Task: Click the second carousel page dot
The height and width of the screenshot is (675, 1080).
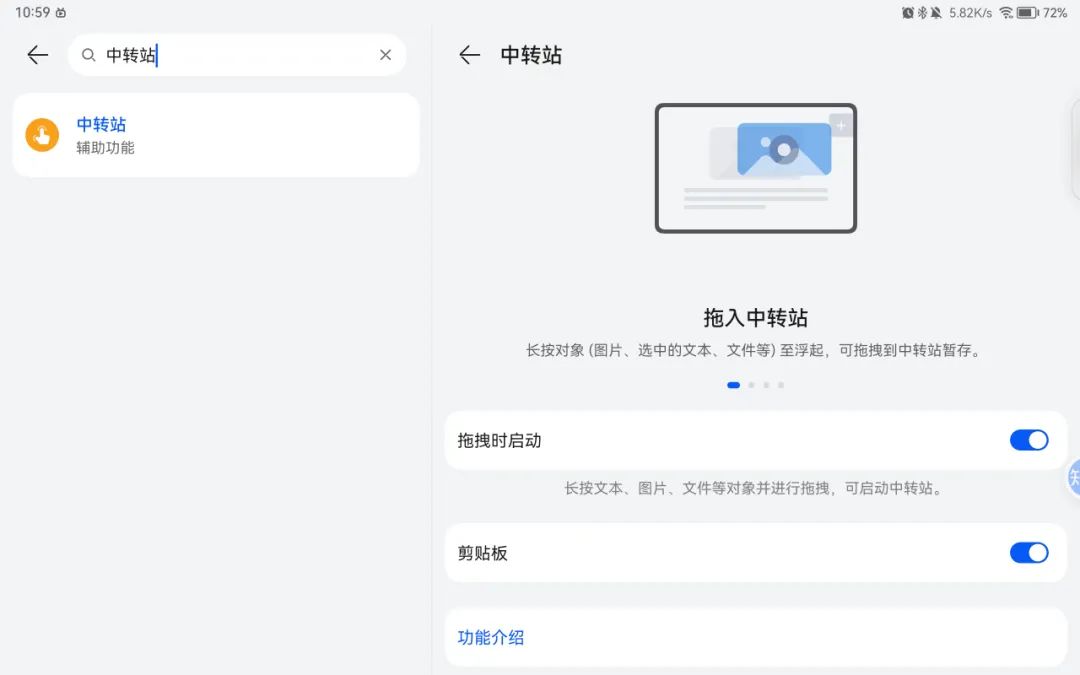Action: point(751,384)
